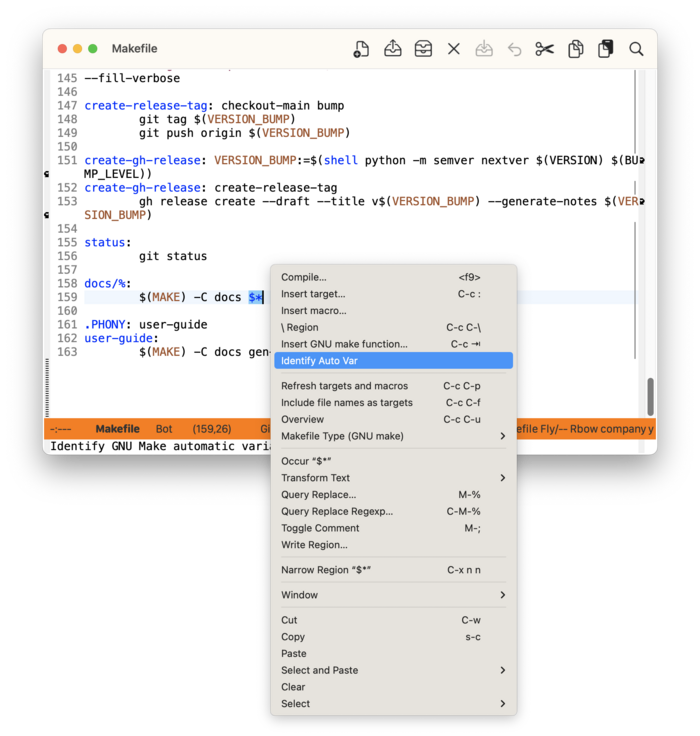The height and width of the screenshot is (736, 700).
Task: Click the vertical scrollbar thumb of the editor
Action: point(650,397)
